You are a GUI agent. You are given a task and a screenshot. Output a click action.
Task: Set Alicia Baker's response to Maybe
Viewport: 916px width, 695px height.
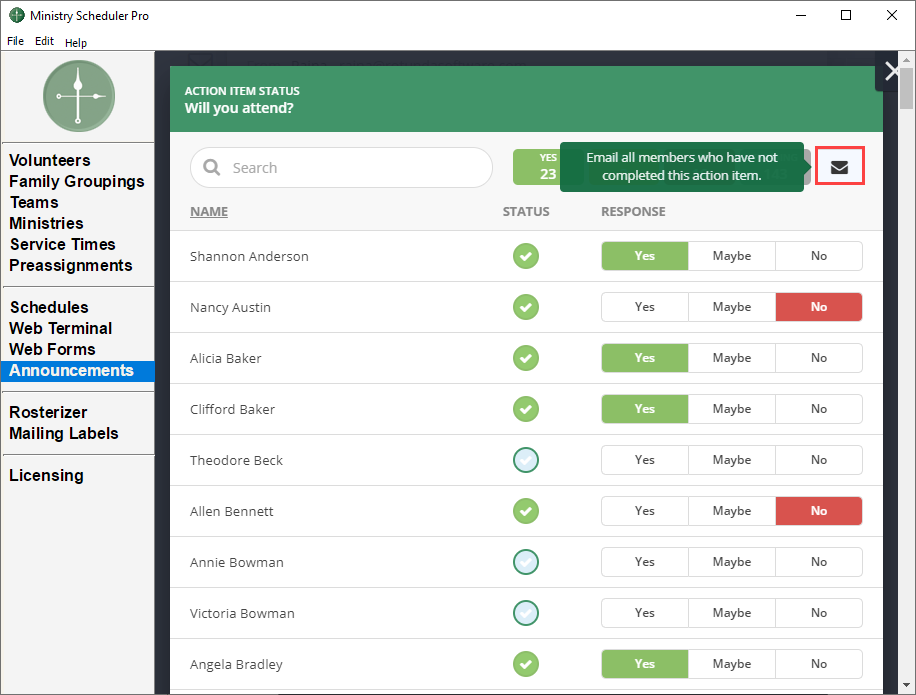click(731, 358)
